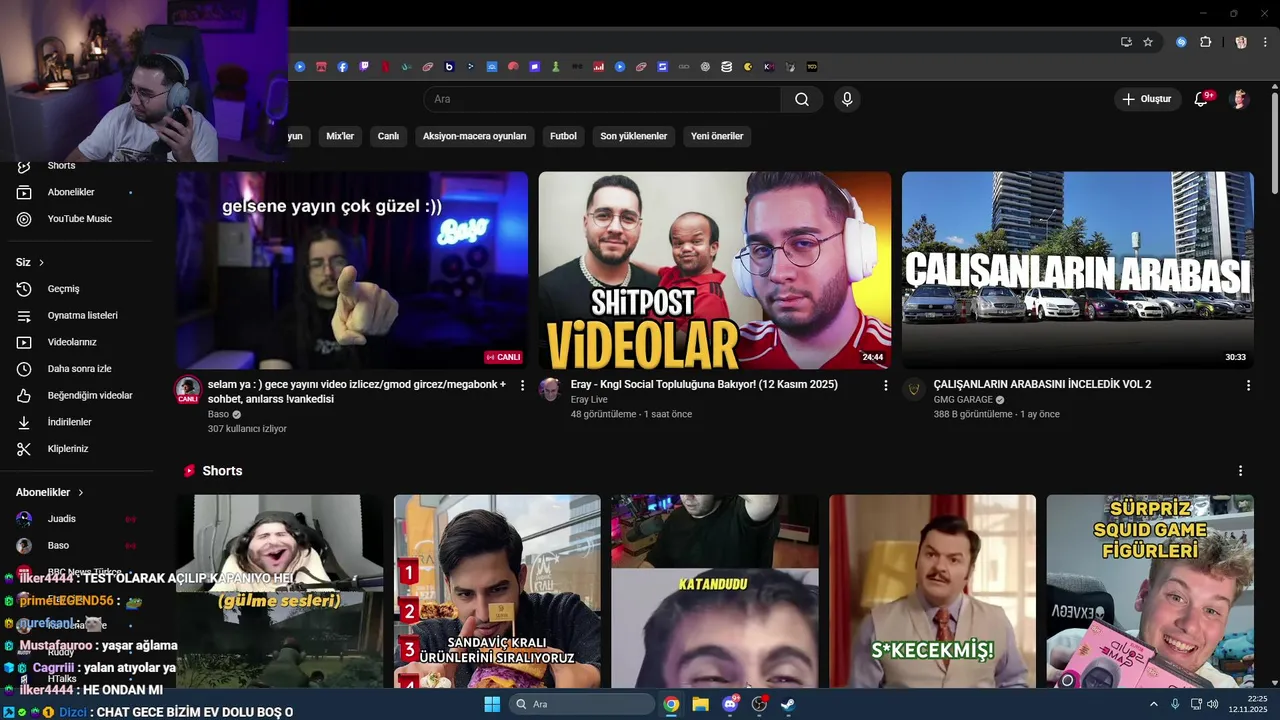Image resolution: width=1280 pixels, height=720 pixels.
Task: Open Baso selam ya gece yayını title
Action: pyautogui.click(x=357, y=391)
